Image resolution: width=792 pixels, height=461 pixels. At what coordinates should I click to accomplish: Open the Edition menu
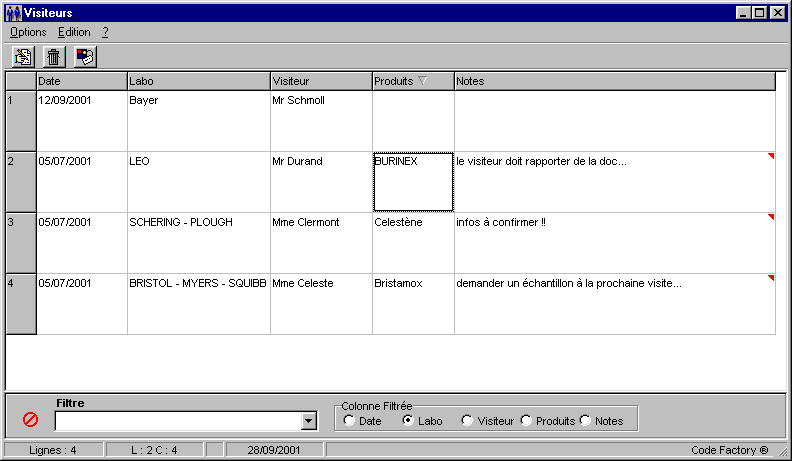pyautogui.click(x=74, y=32)
